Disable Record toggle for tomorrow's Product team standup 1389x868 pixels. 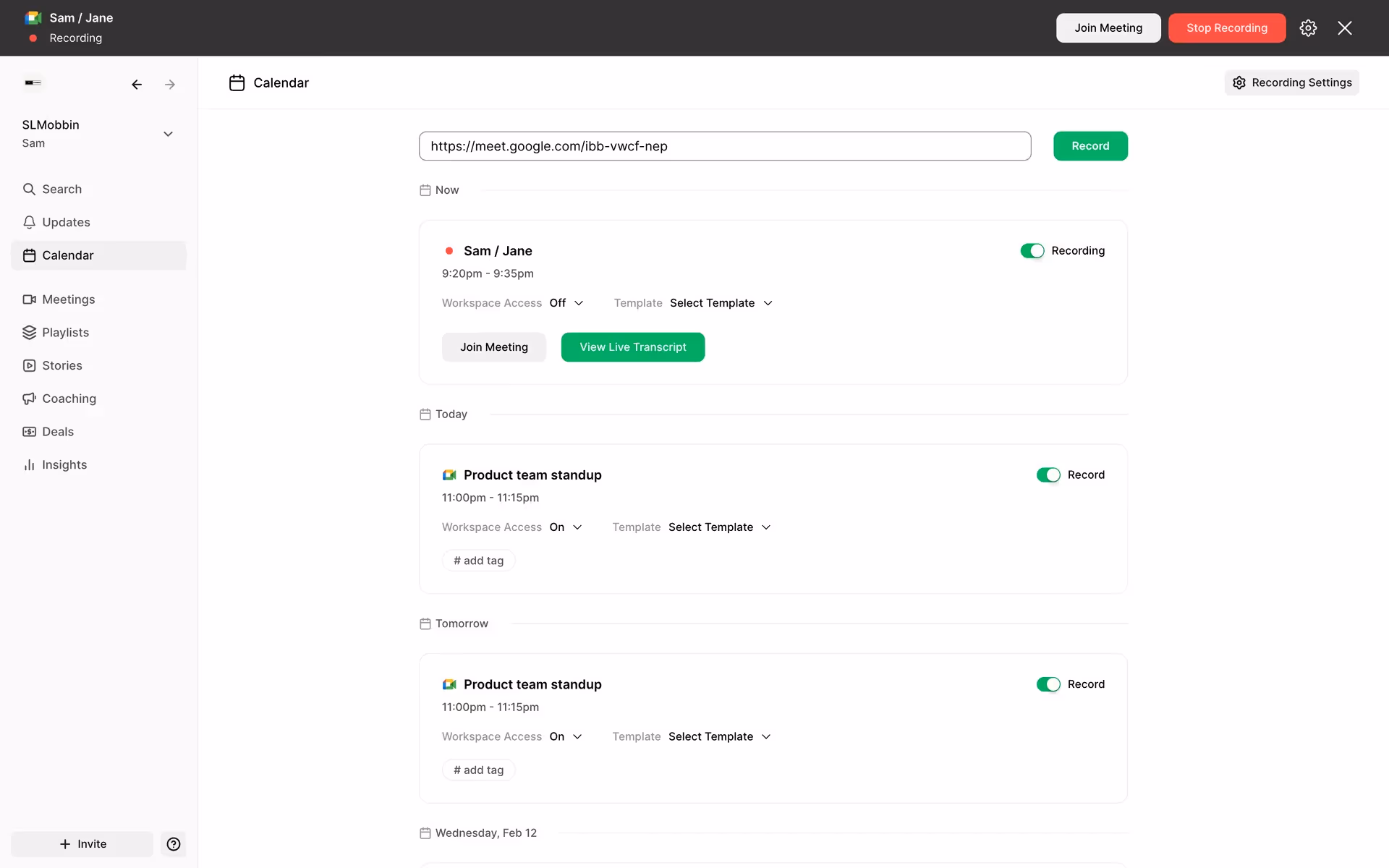(1048, 684)
